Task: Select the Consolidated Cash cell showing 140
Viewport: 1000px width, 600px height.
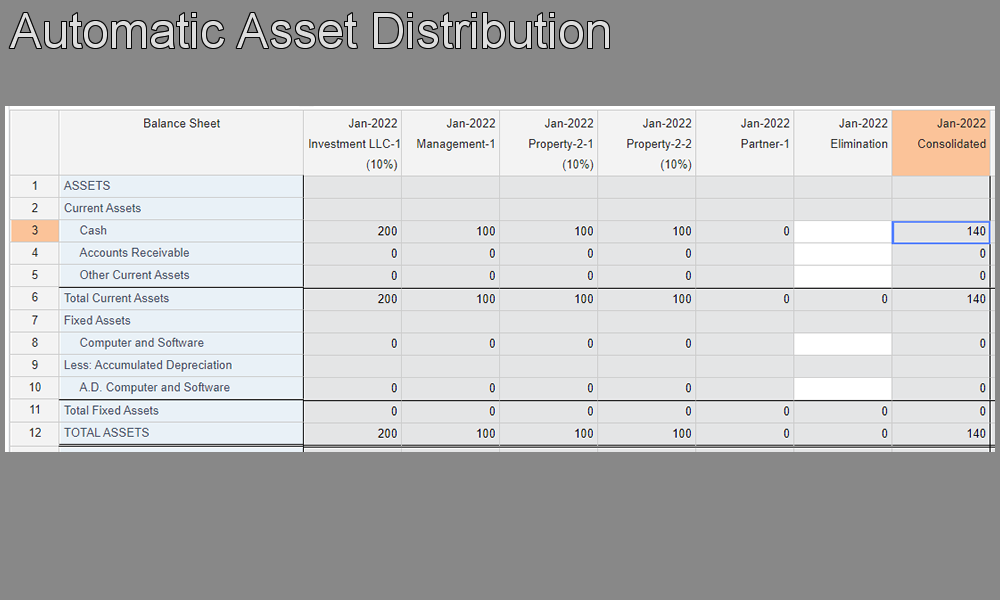Action: point(941,231)
